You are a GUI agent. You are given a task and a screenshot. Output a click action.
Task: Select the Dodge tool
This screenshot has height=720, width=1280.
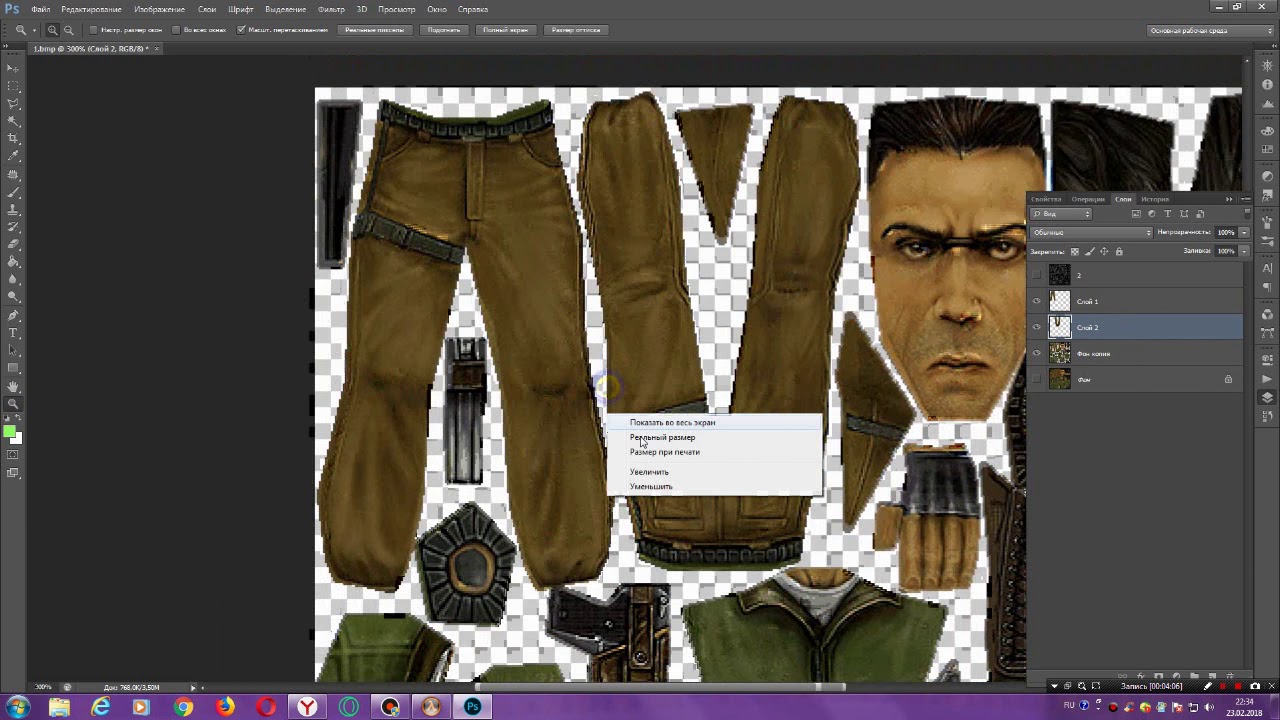click(13, 297)
